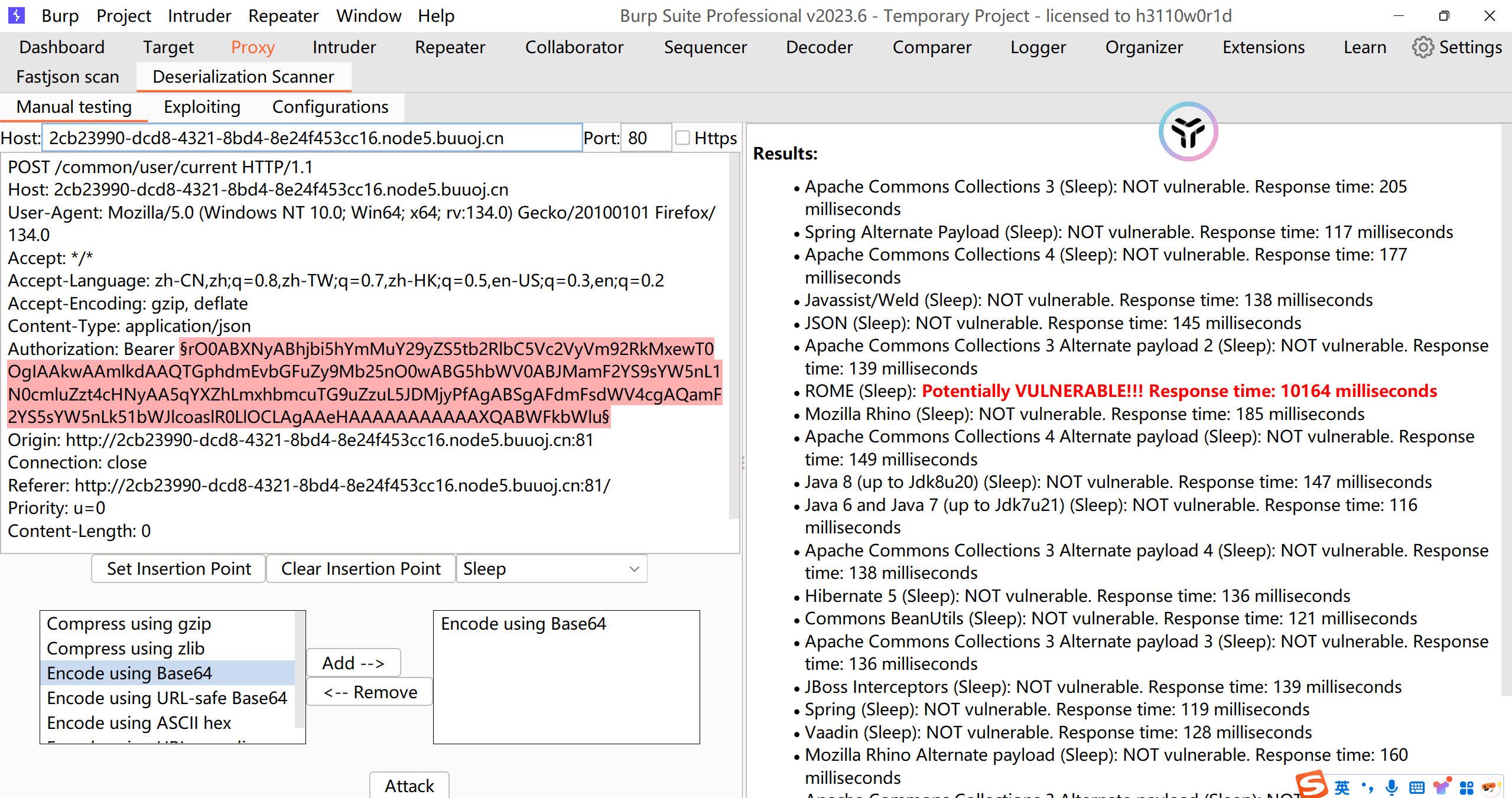The width and height of the screenshot is (1512, 798).
Task: Click the Attack button
Action: (x=409, y=786)
